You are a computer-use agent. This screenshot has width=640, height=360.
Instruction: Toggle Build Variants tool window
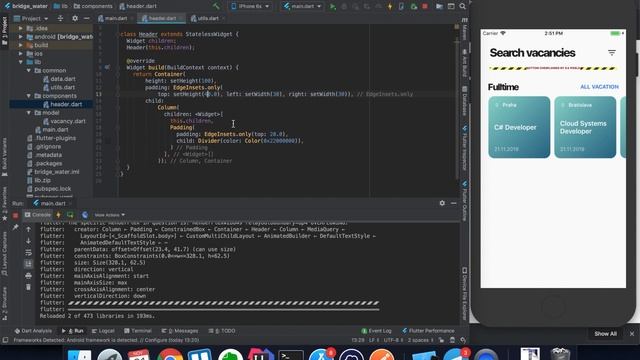pyautogui.click(x=4, y=157)
